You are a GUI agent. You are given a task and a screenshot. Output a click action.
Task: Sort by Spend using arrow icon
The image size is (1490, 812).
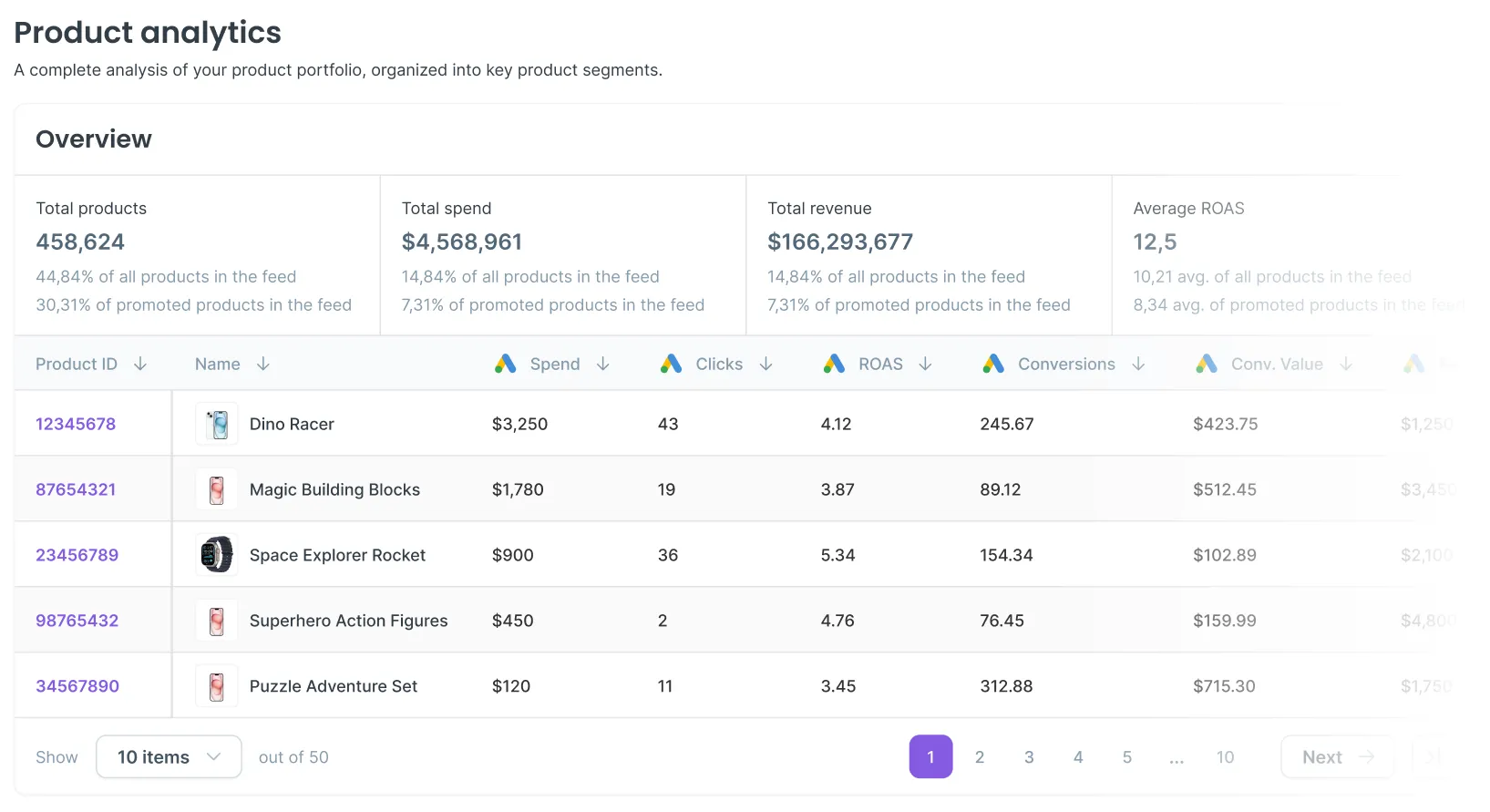click(603, 365)
